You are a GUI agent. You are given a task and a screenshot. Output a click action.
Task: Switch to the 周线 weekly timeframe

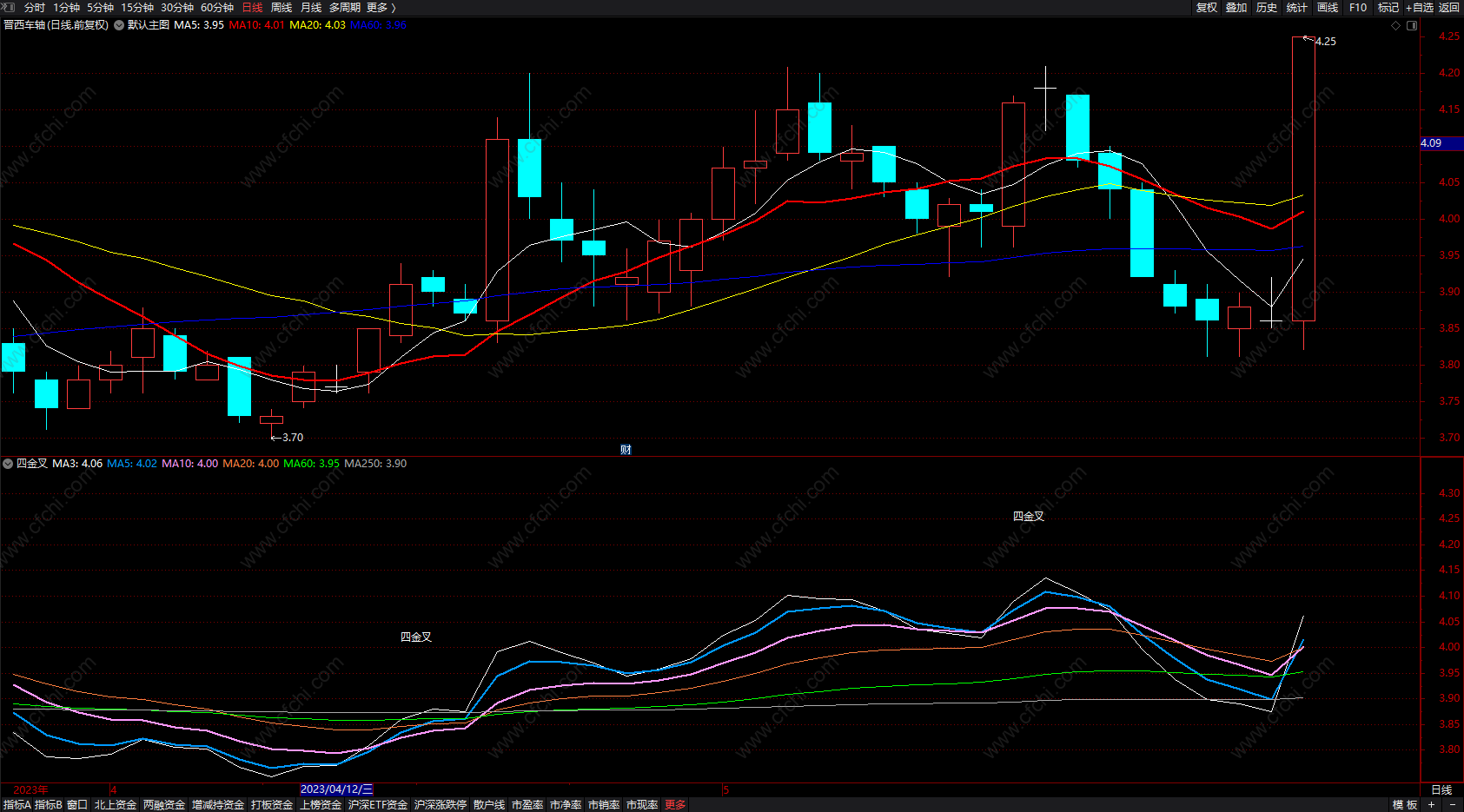tap(282, 7)
